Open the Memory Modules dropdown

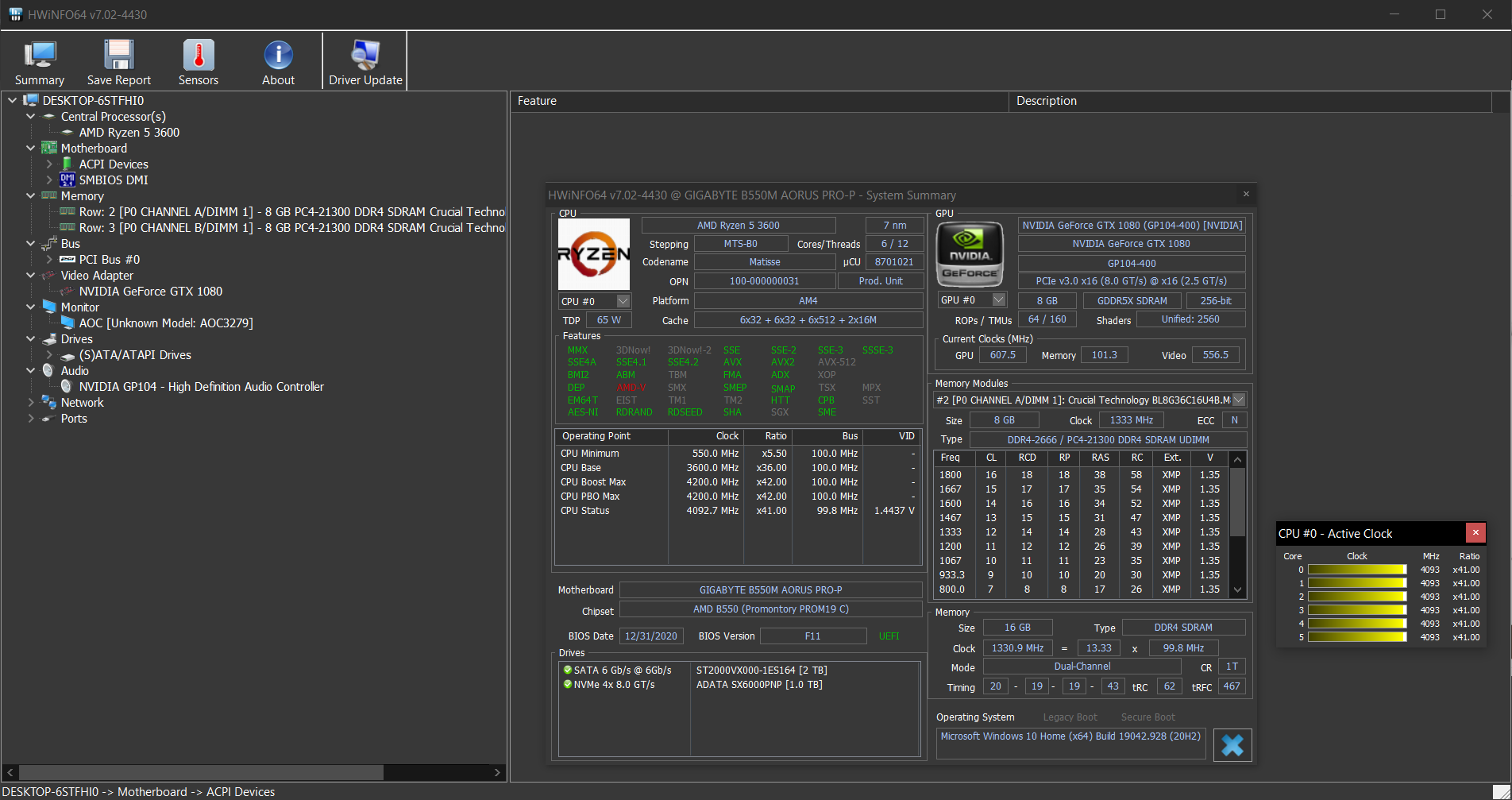(1238, 400)
